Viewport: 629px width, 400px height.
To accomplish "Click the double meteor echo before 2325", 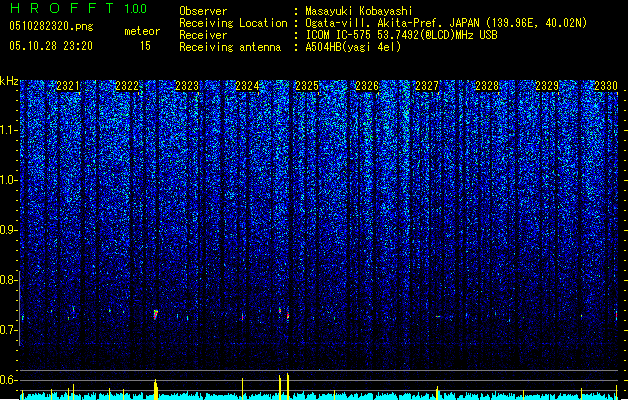I will pyautogui.click(x=284, y=313).
